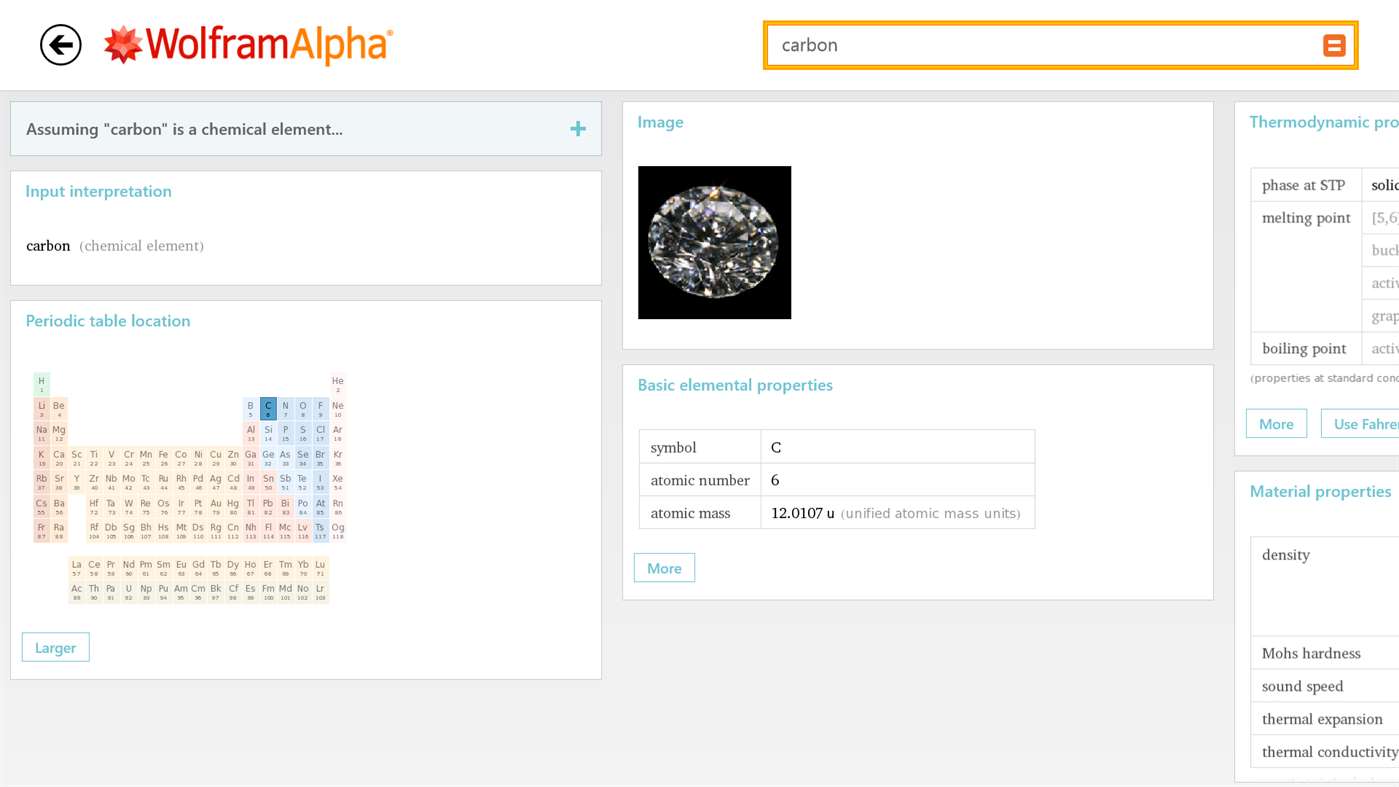Click the melting point row in Thermodynamic properties

pyautogui.click(x=1305, y=217)
